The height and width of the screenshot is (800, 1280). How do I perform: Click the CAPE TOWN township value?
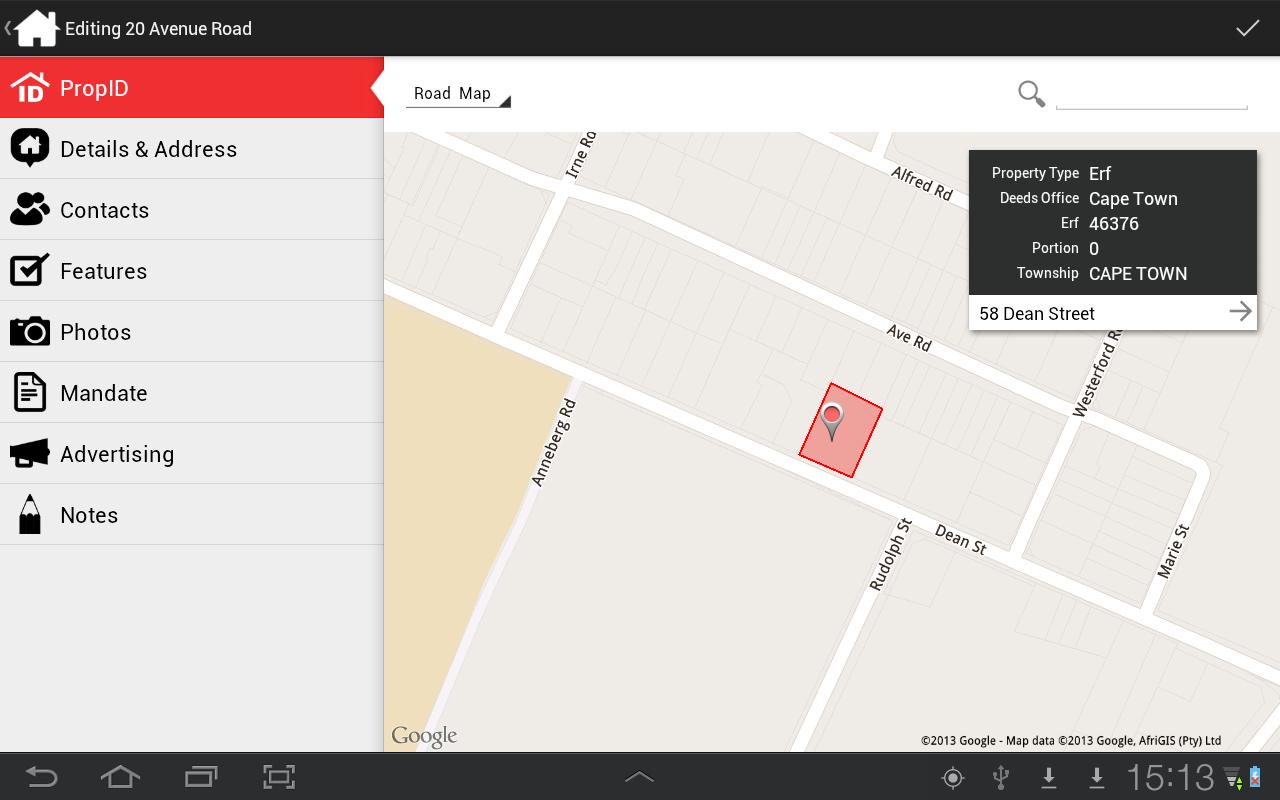[x=1138, y=273]
